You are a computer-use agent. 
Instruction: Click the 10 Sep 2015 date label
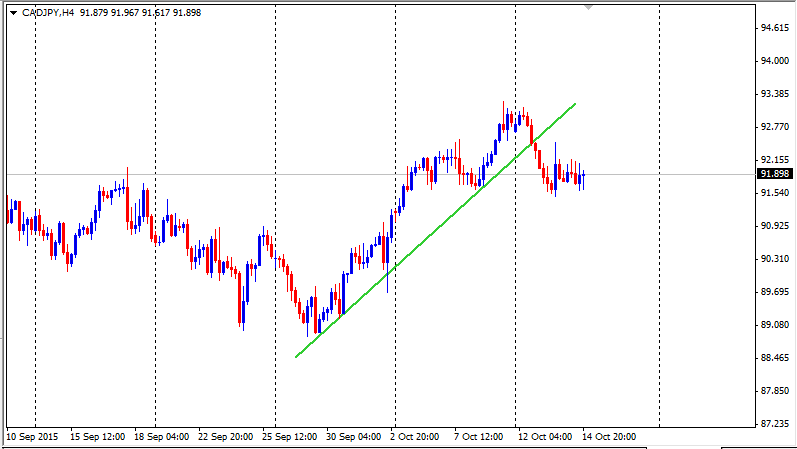tap(32, 437)
